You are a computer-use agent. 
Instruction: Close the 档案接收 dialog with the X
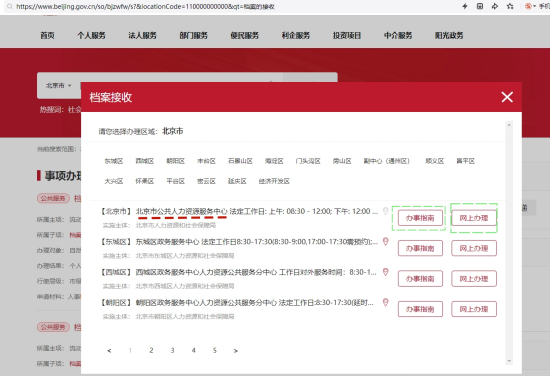click(x=507, y=97)
